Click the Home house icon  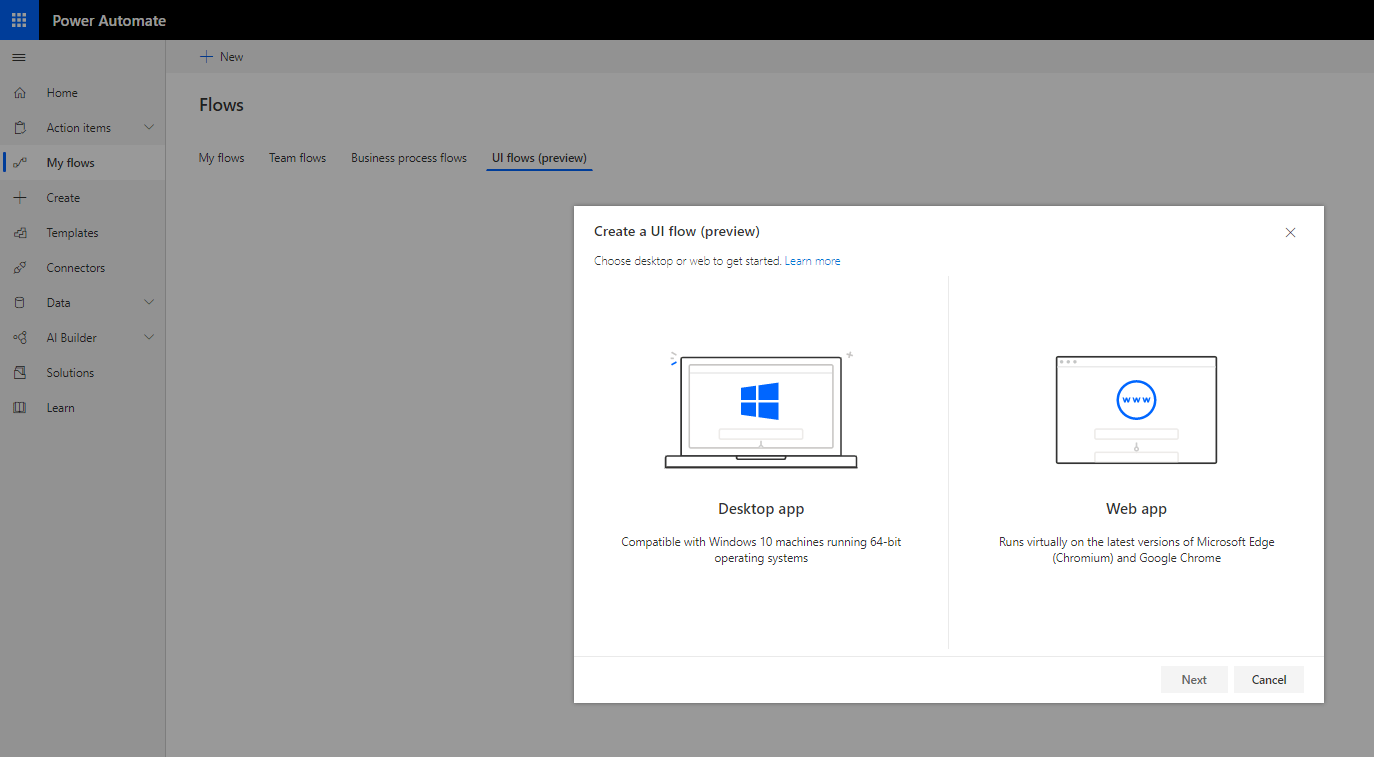[x=20, y=93]
